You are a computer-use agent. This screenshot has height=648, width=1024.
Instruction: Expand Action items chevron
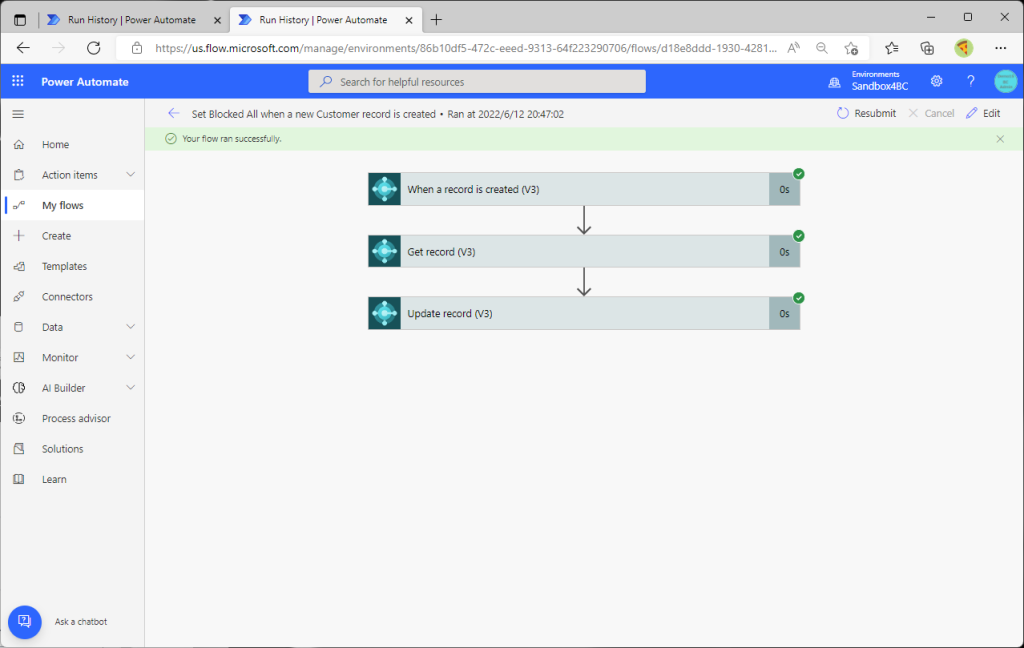point(131,174)
